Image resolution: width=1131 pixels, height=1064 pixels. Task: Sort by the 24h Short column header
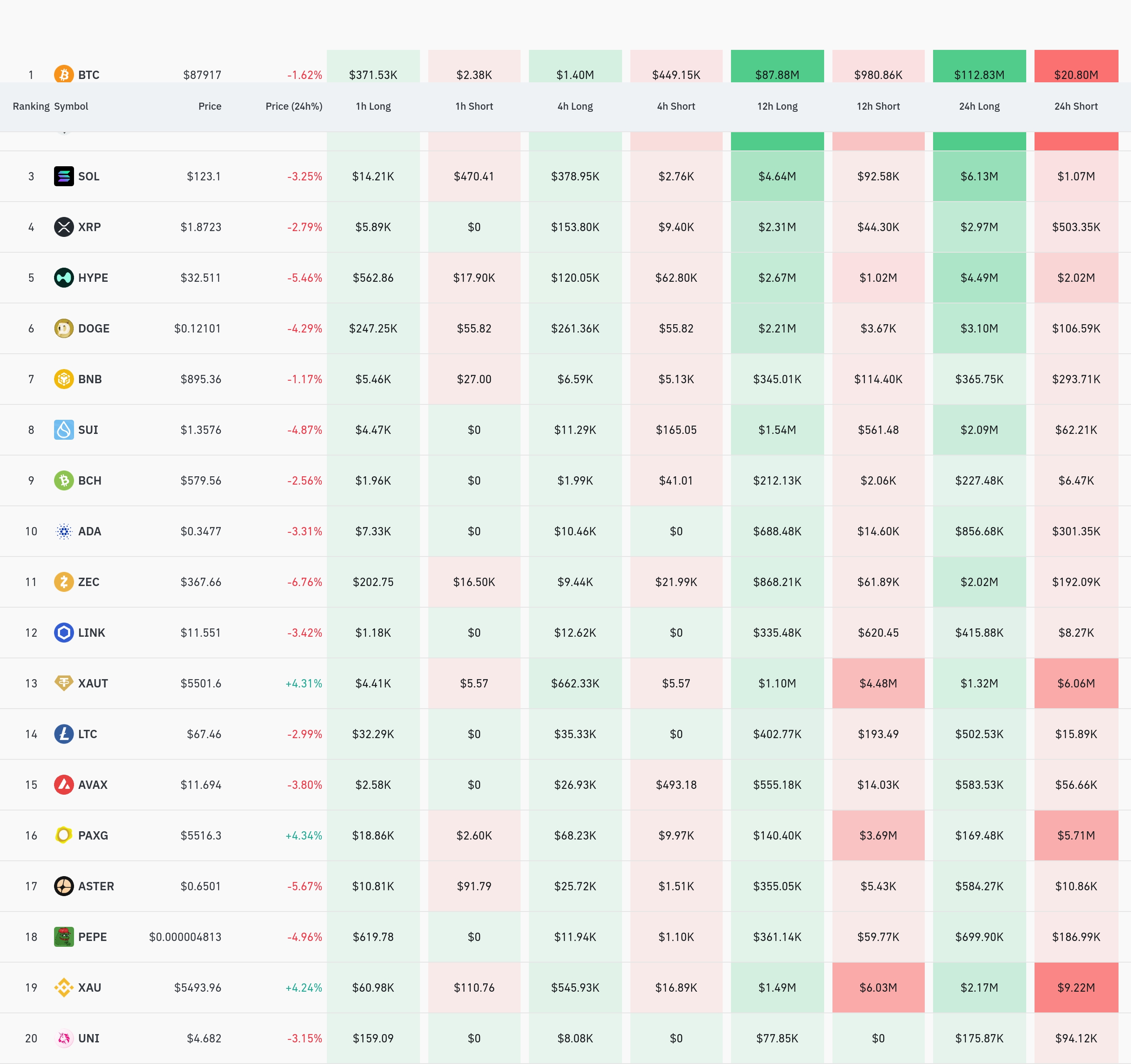click(1075, 106)
